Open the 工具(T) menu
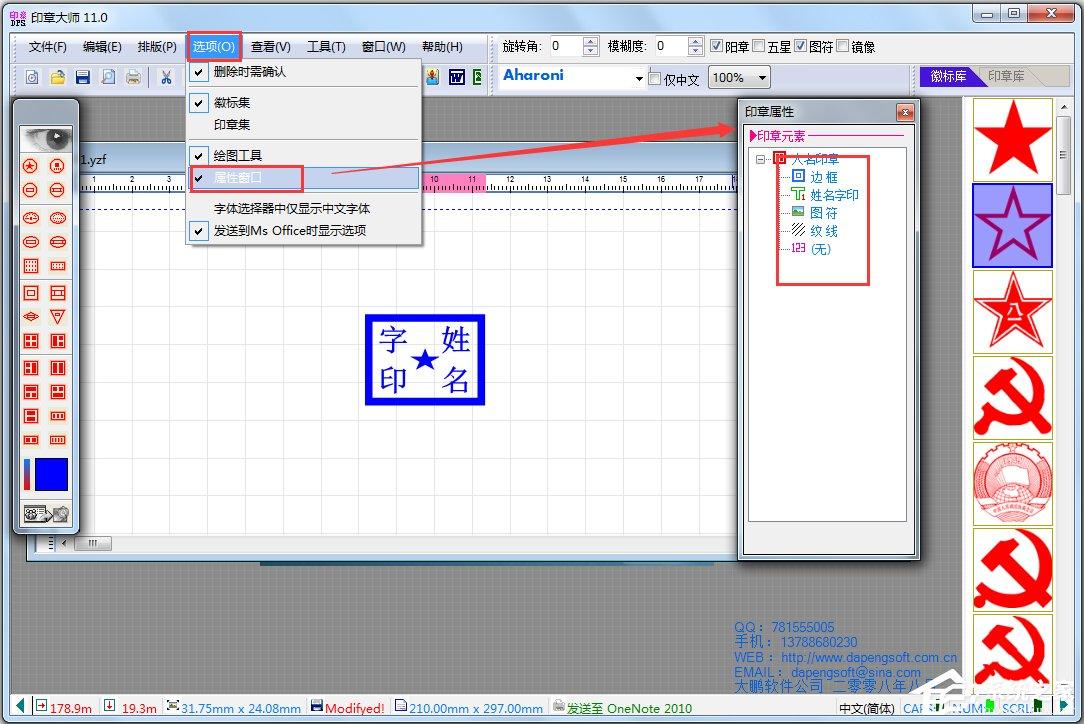The image size is (1084, 724). point(326,46)
